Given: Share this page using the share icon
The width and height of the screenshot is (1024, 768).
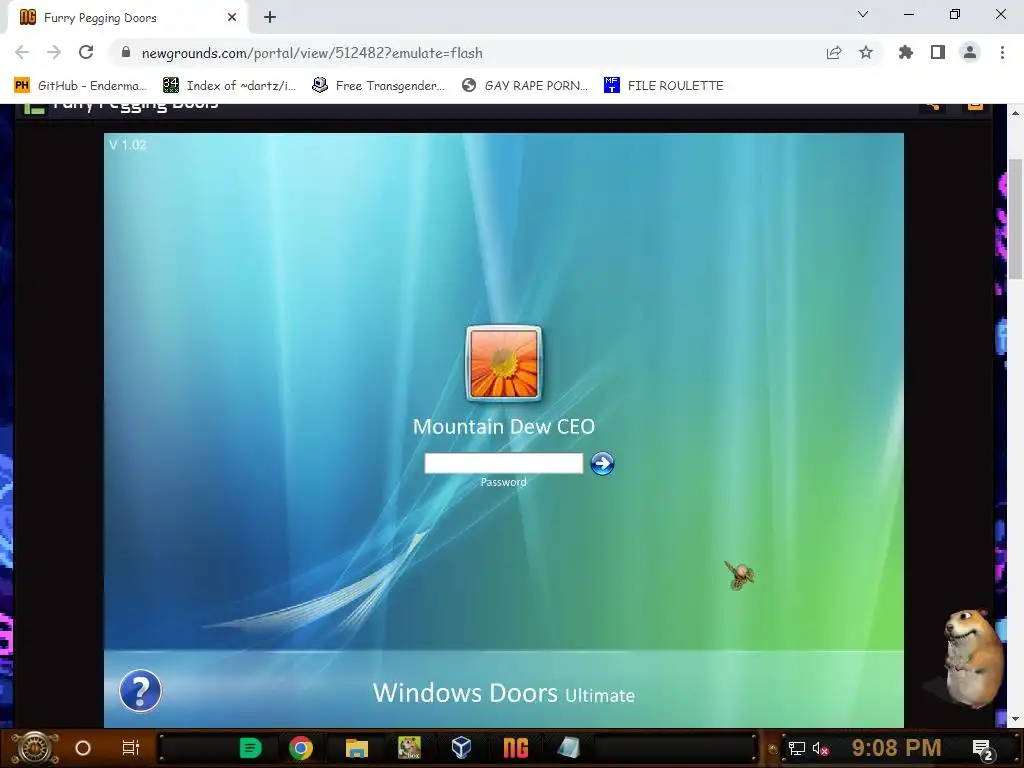Looking at the screenshot, I should [x=834, y=52].
